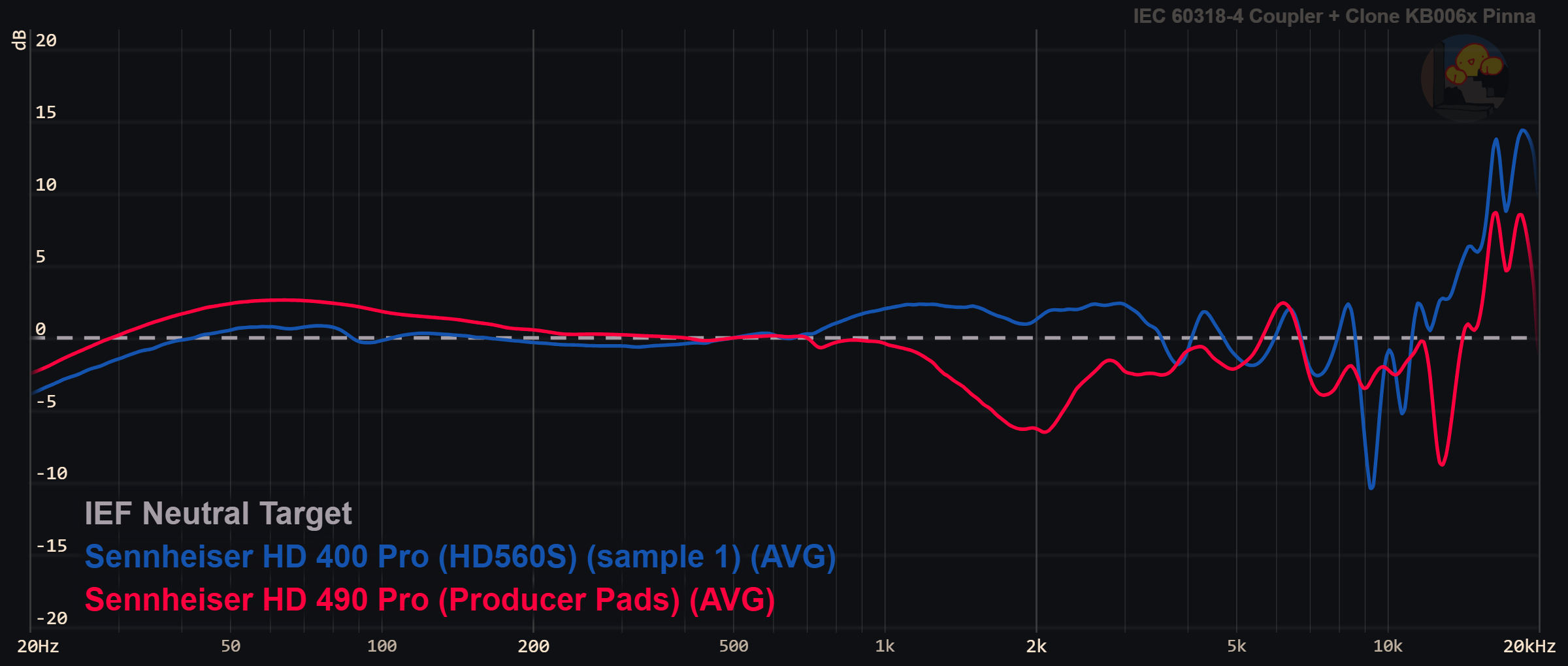Image resolution: width=1568 pixels, height=666 pixels.
Task: Click the 5k frequency axis label
Action: [1237, 646]
